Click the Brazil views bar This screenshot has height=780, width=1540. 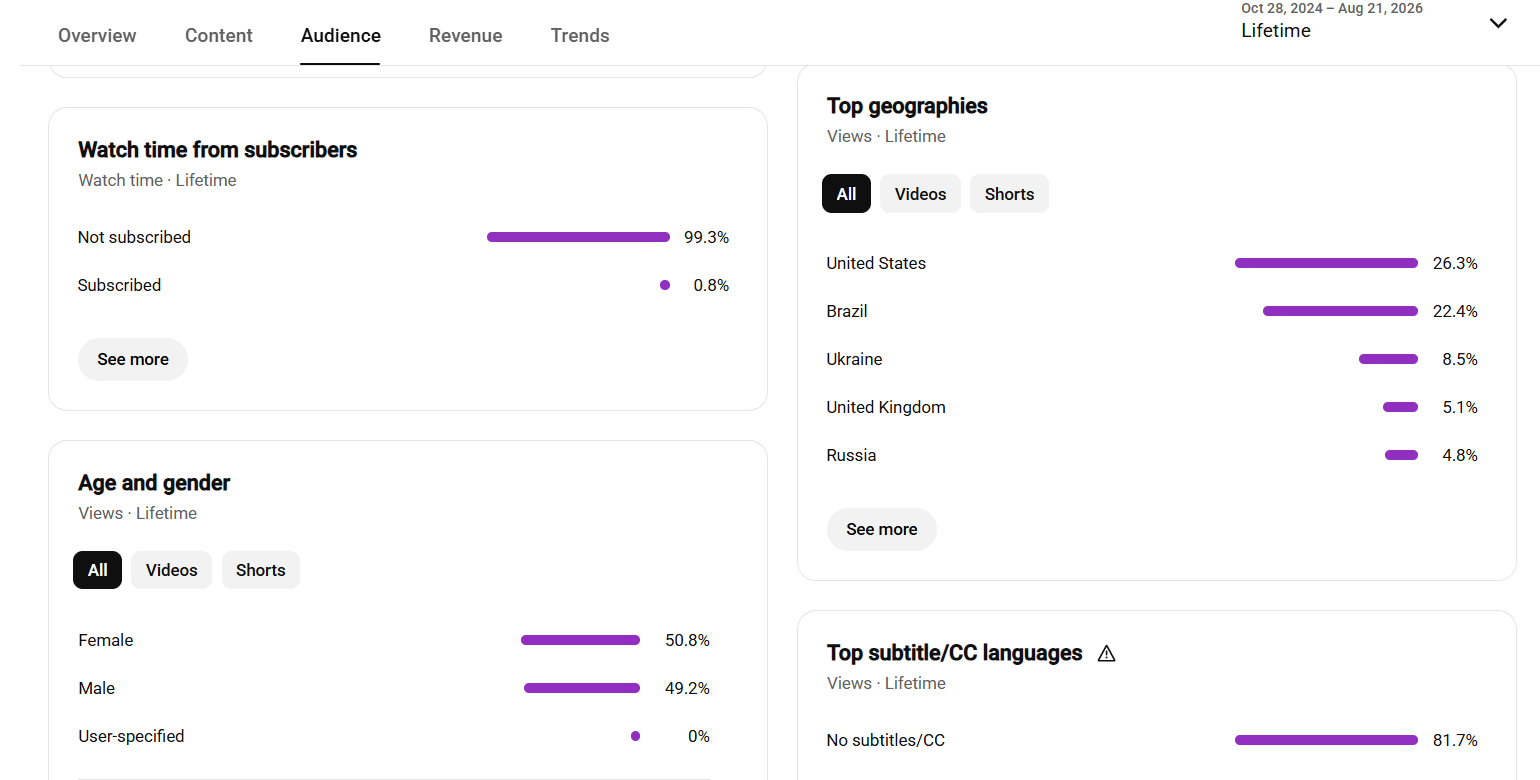[1340, 311]
